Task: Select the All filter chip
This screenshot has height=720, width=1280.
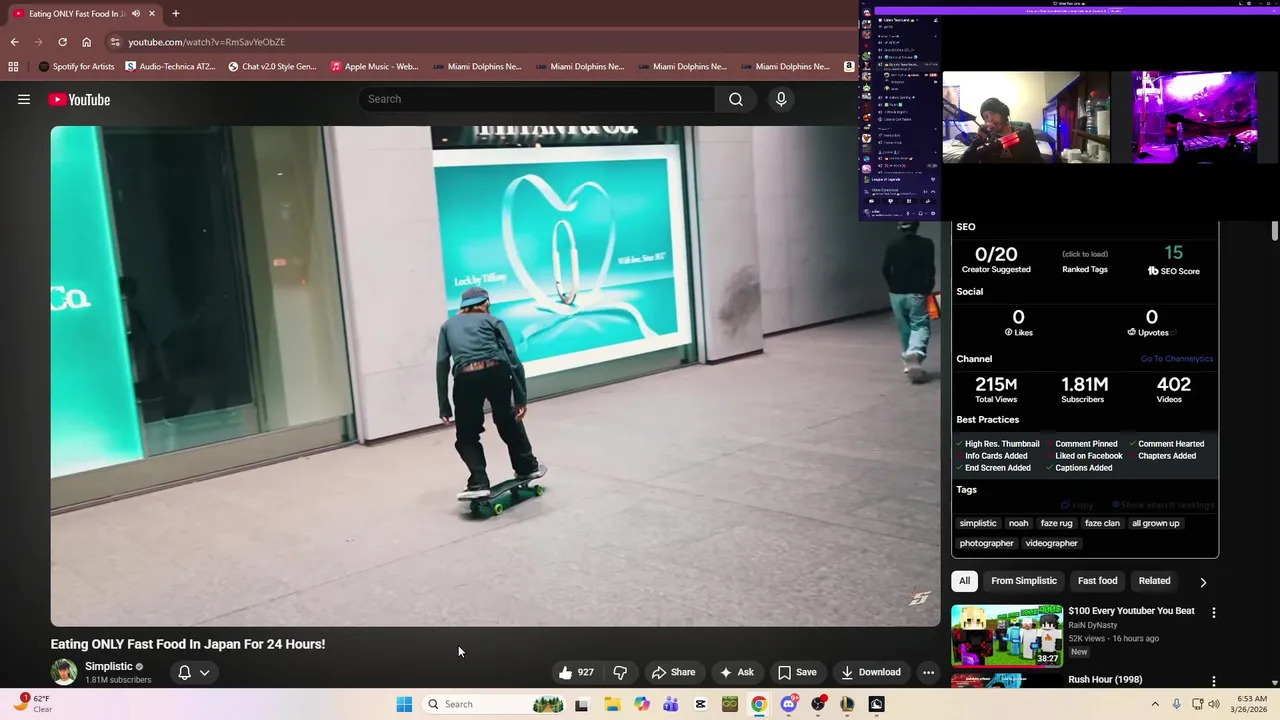Action: pos(964,581)
